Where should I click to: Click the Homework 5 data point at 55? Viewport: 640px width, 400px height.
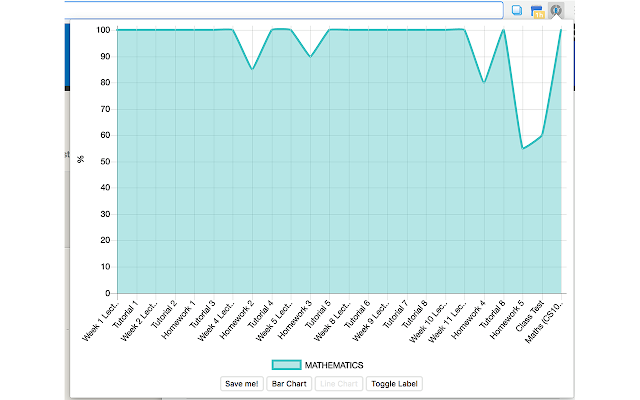pos(523,149)
